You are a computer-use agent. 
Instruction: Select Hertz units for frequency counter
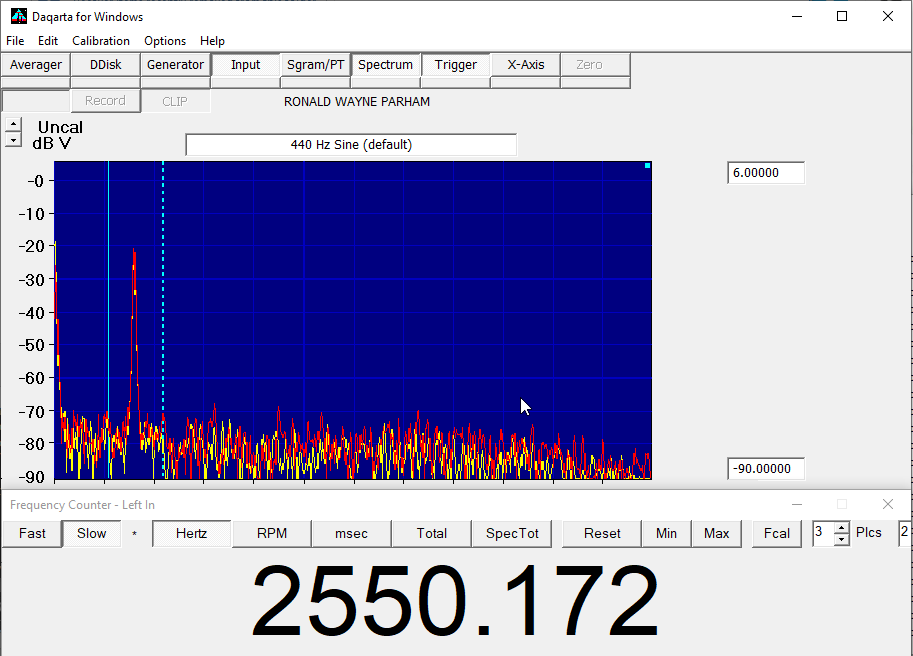pos(191,533)
